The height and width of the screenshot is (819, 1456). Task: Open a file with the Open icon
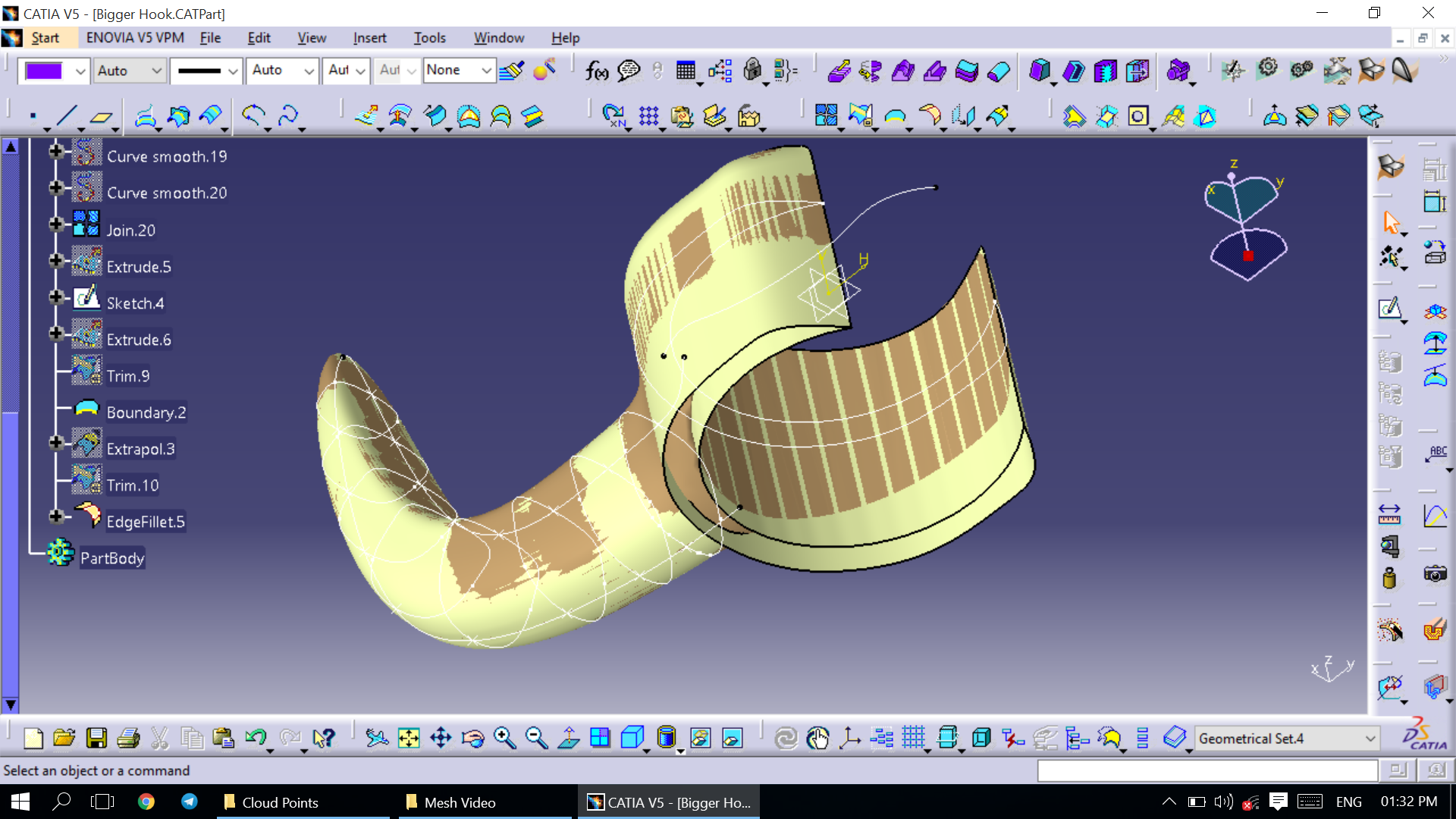click(x=64, y=738)
